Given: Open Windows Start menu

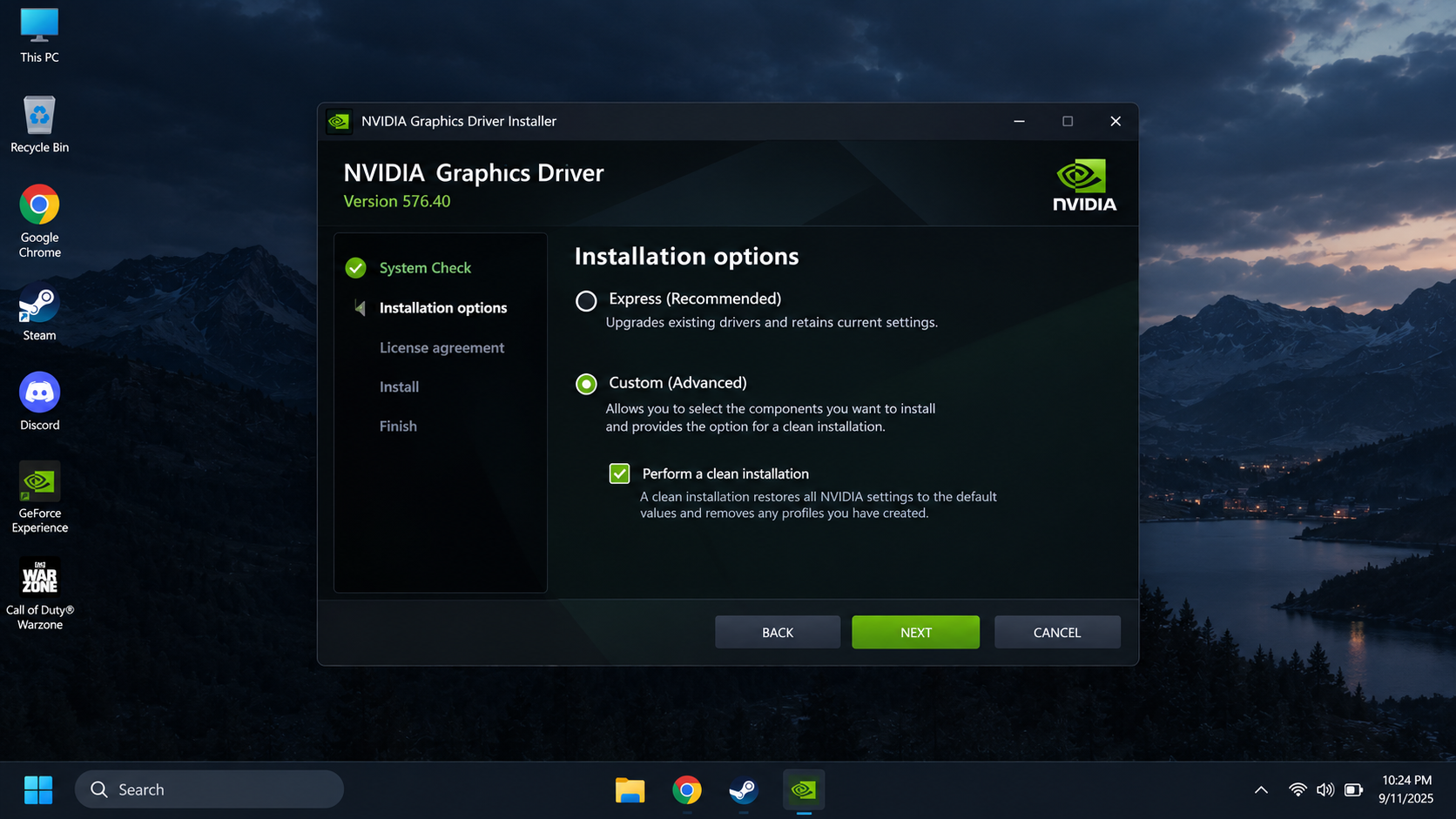Looking at the screenshot, I should (38, 790).
